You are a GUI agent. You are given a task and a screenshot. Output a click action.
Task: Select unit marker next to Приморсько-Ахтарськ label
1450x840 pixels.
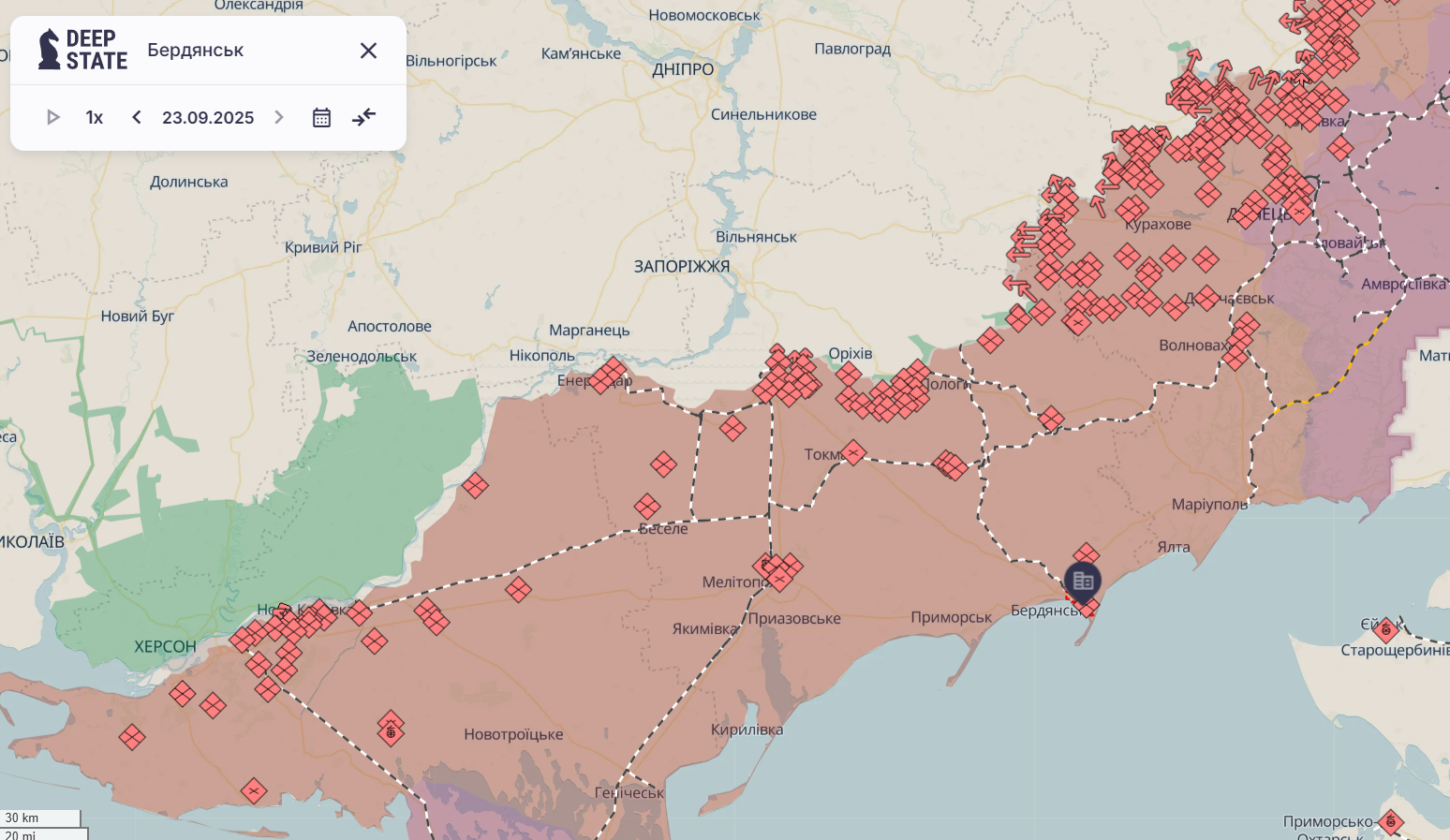(1391, 822)
